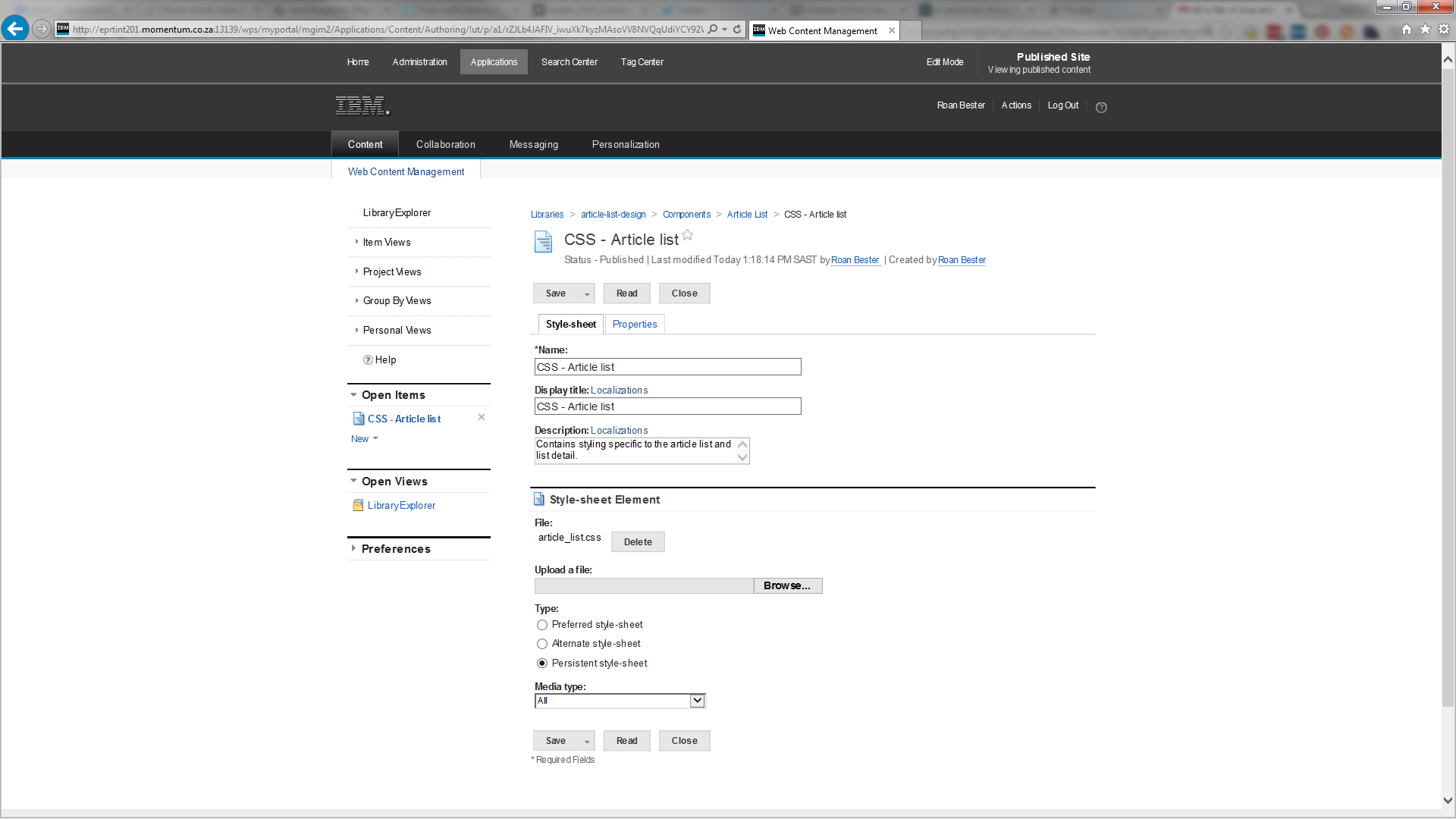Refresh the page with reload icon
The height and width of the screenshot is (819, 1456).
tap(736, 30)
